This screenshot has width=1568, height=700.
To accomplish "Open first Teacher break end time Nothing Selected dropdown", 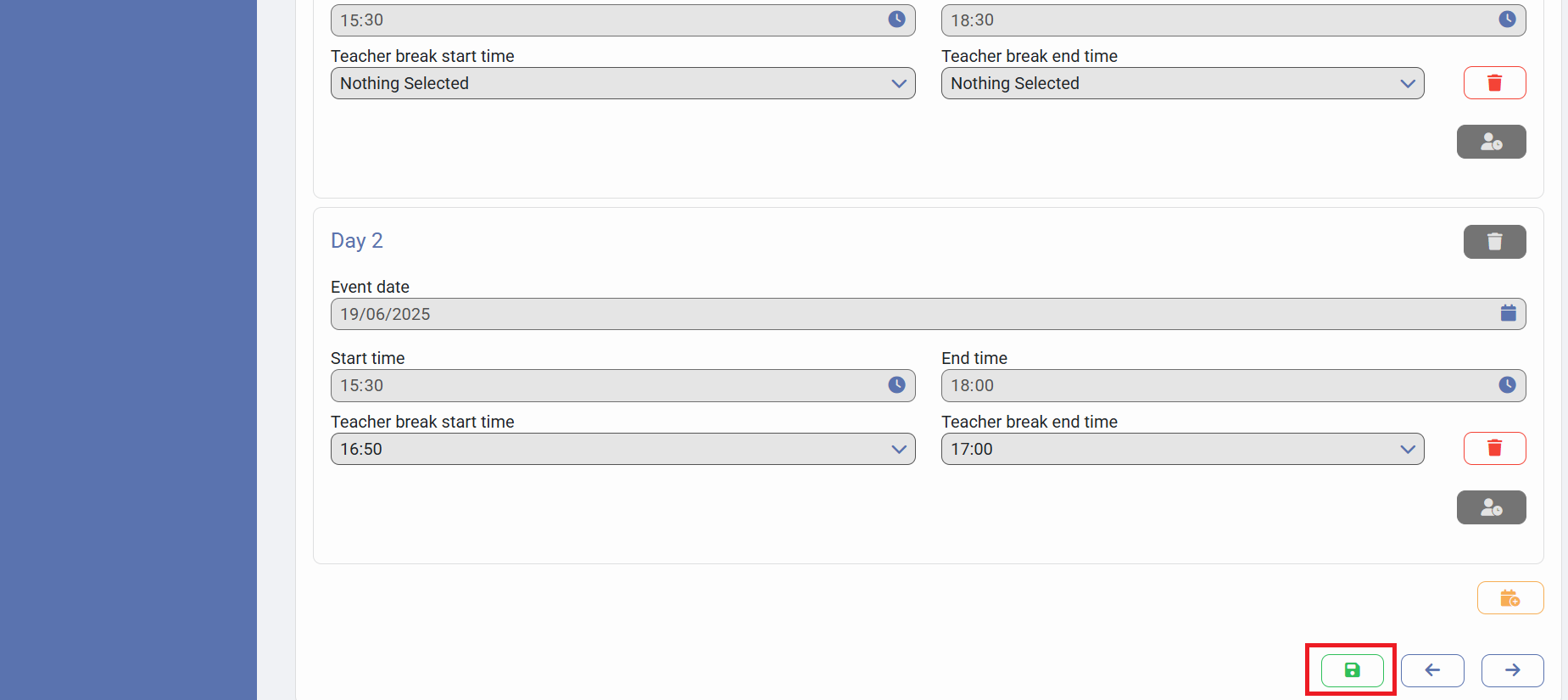I will pyautogui.click(x=1182, y=83).
